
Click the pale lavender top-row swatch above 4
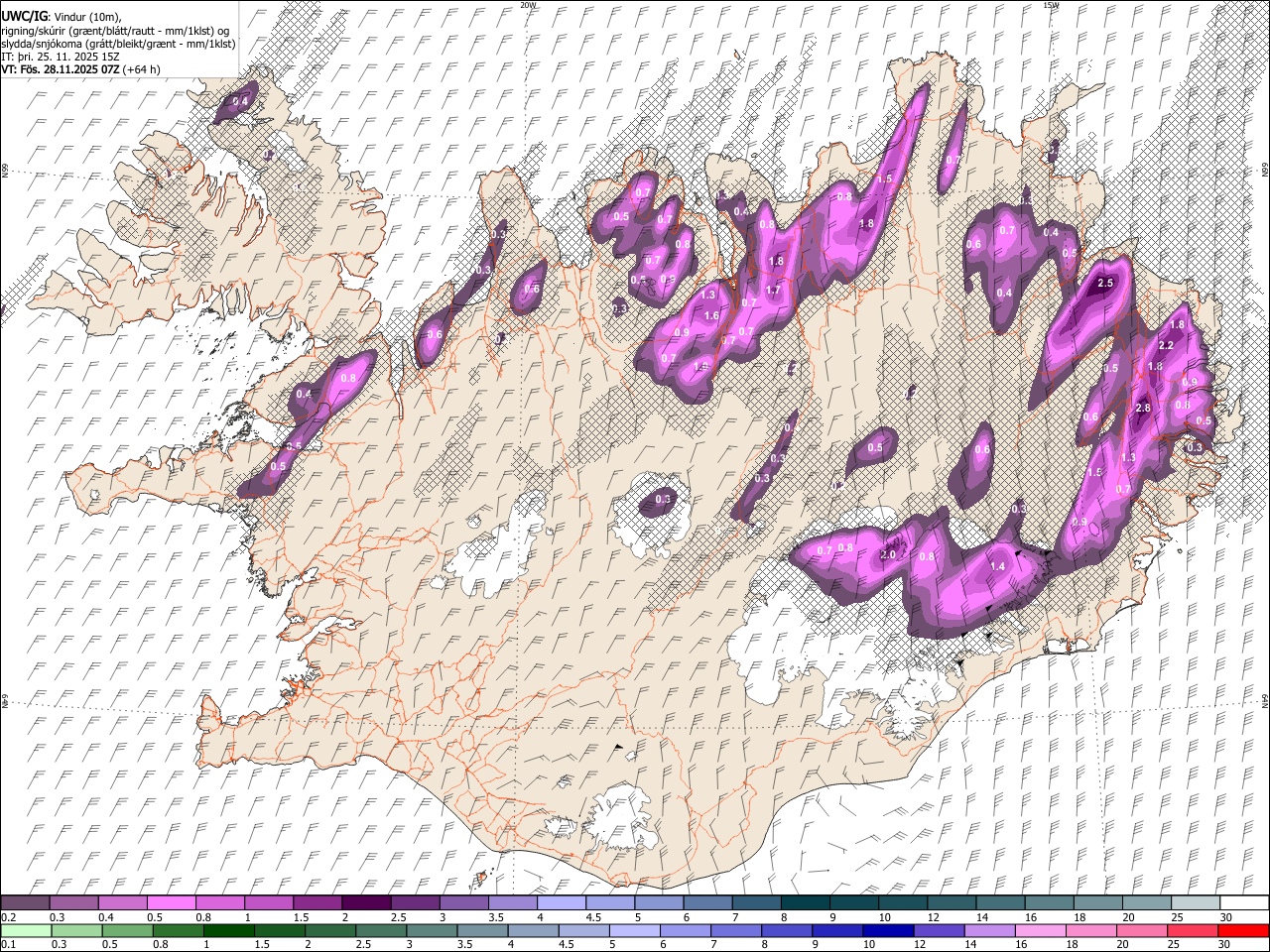tap(561, 903)
